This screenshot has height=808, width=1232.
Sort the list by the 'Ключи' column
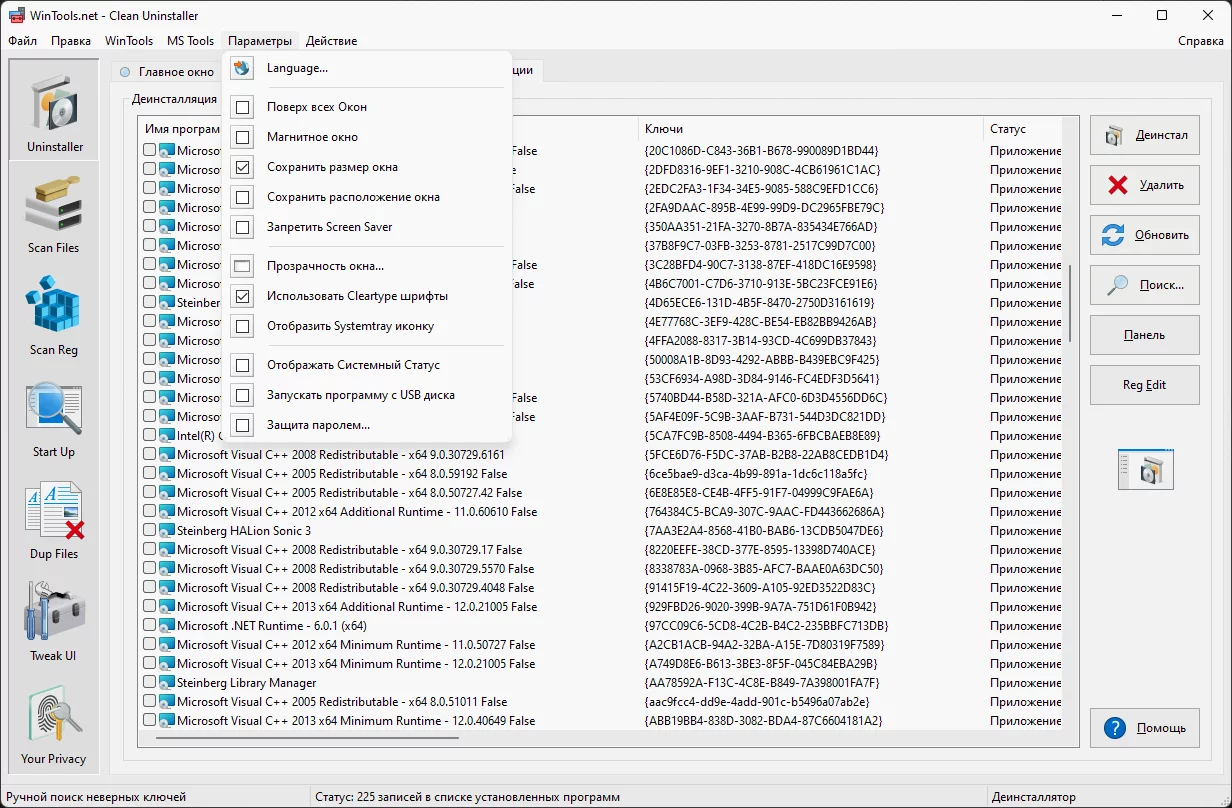click(811, 129)
